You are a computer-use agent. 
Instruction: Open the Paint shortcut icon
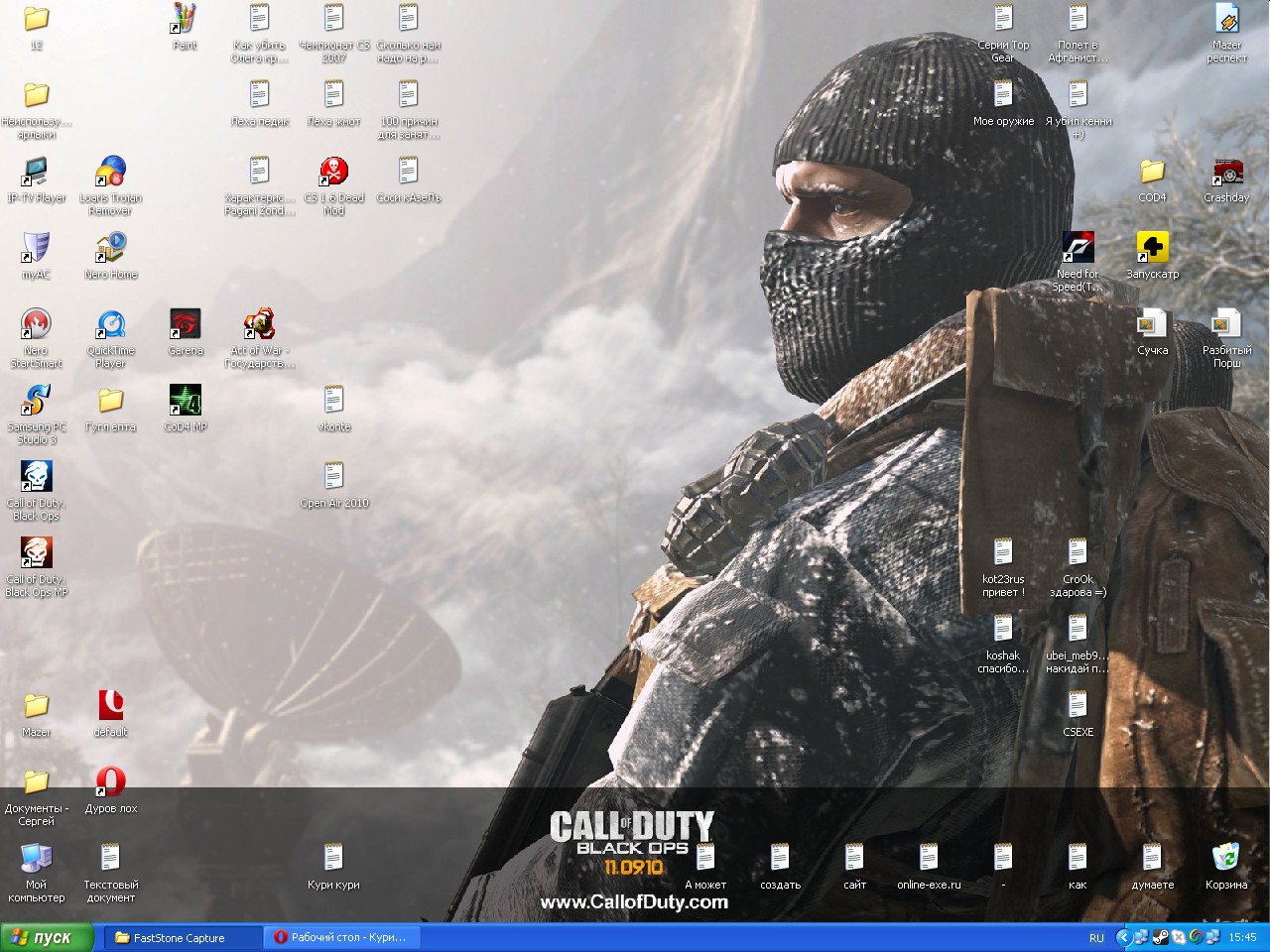tap(185, 20)
